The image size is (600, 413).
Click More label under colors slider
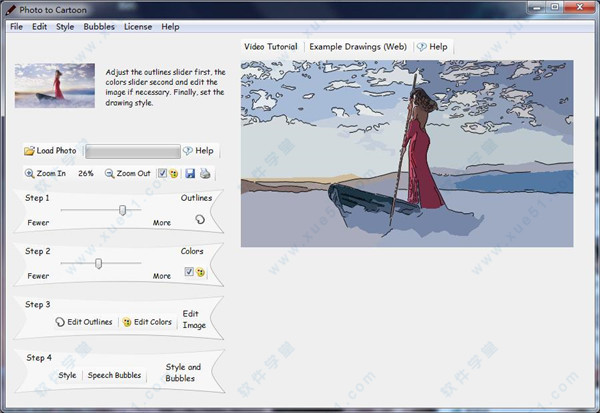click(162, 276)
